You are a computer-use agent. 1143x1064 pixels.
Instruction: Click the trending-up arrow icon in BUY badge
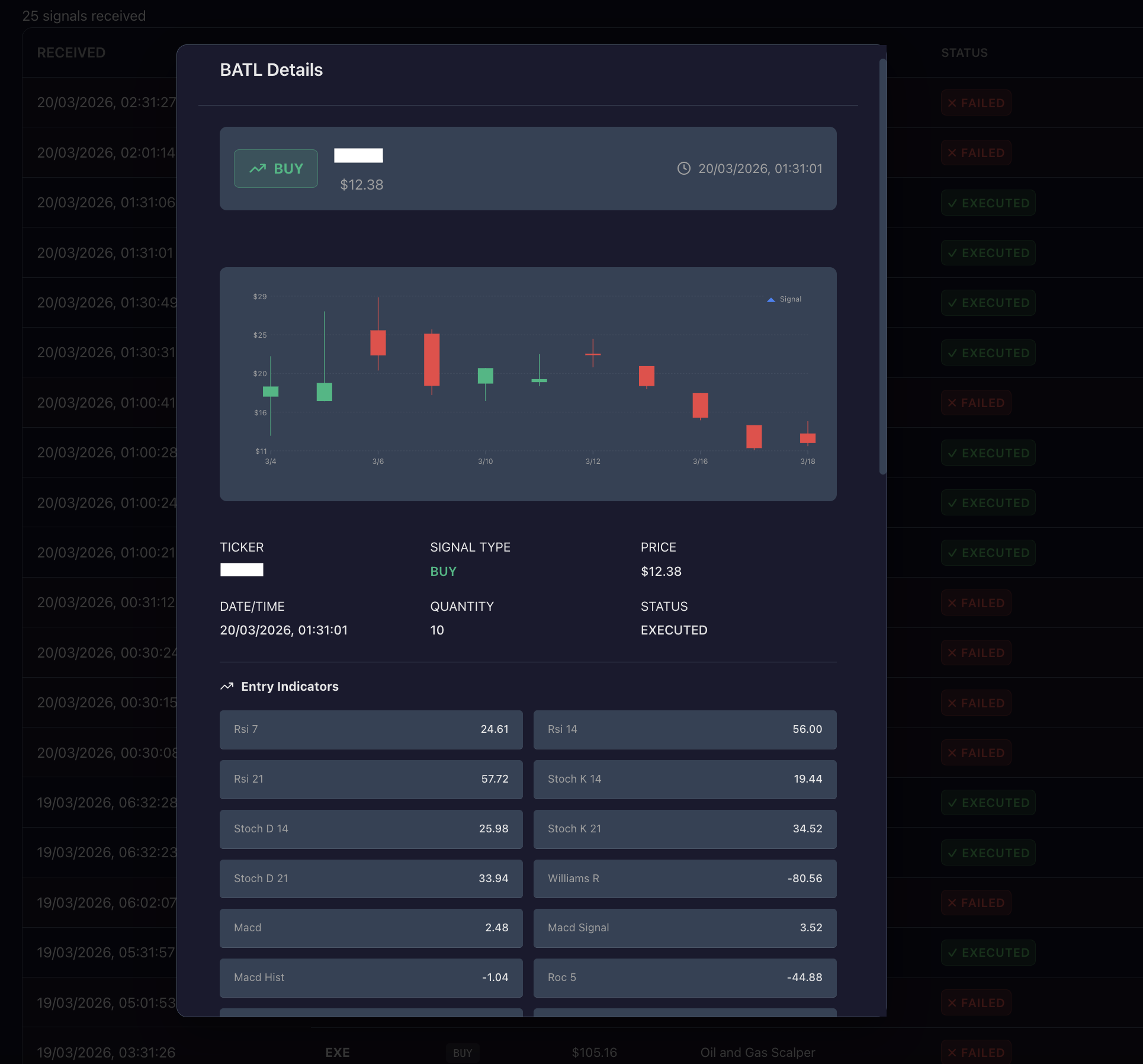258,169
